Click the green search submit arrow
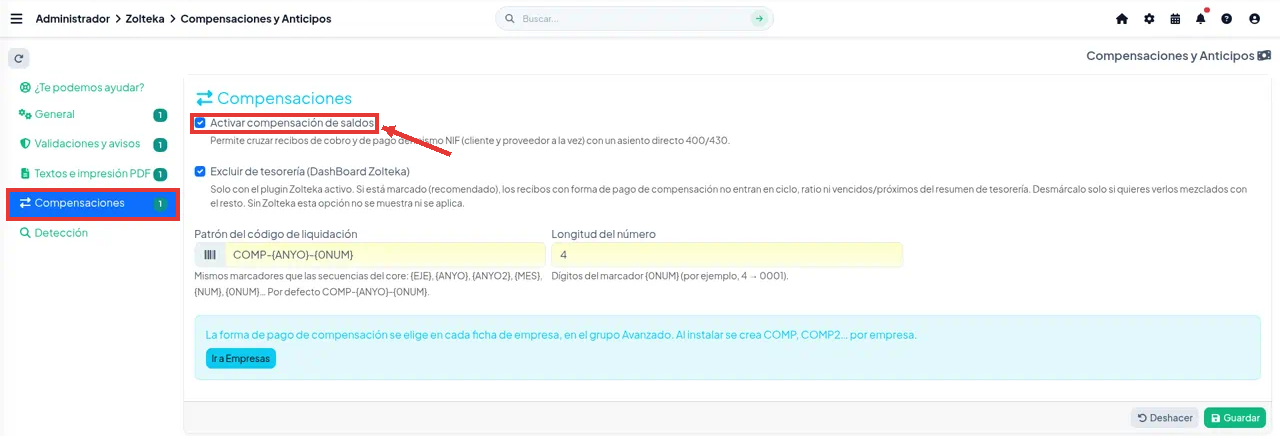This screenshot has width=1280, height=436. click(759, 19)
